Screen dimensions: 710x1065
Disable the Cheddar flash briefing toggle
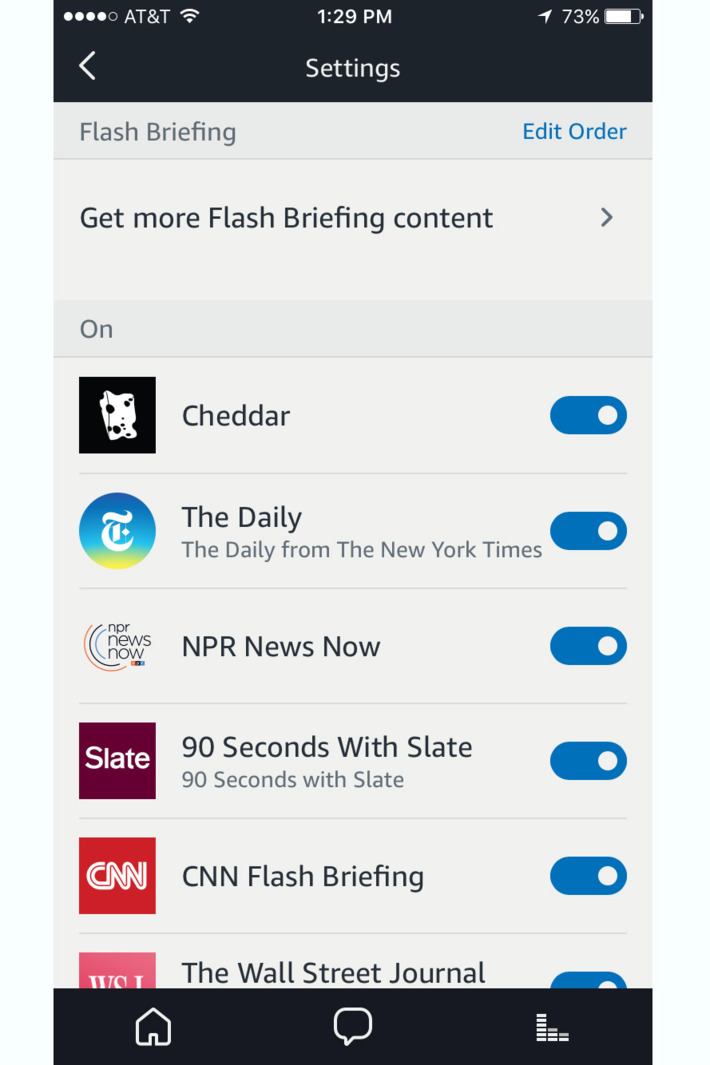point(588,415)
